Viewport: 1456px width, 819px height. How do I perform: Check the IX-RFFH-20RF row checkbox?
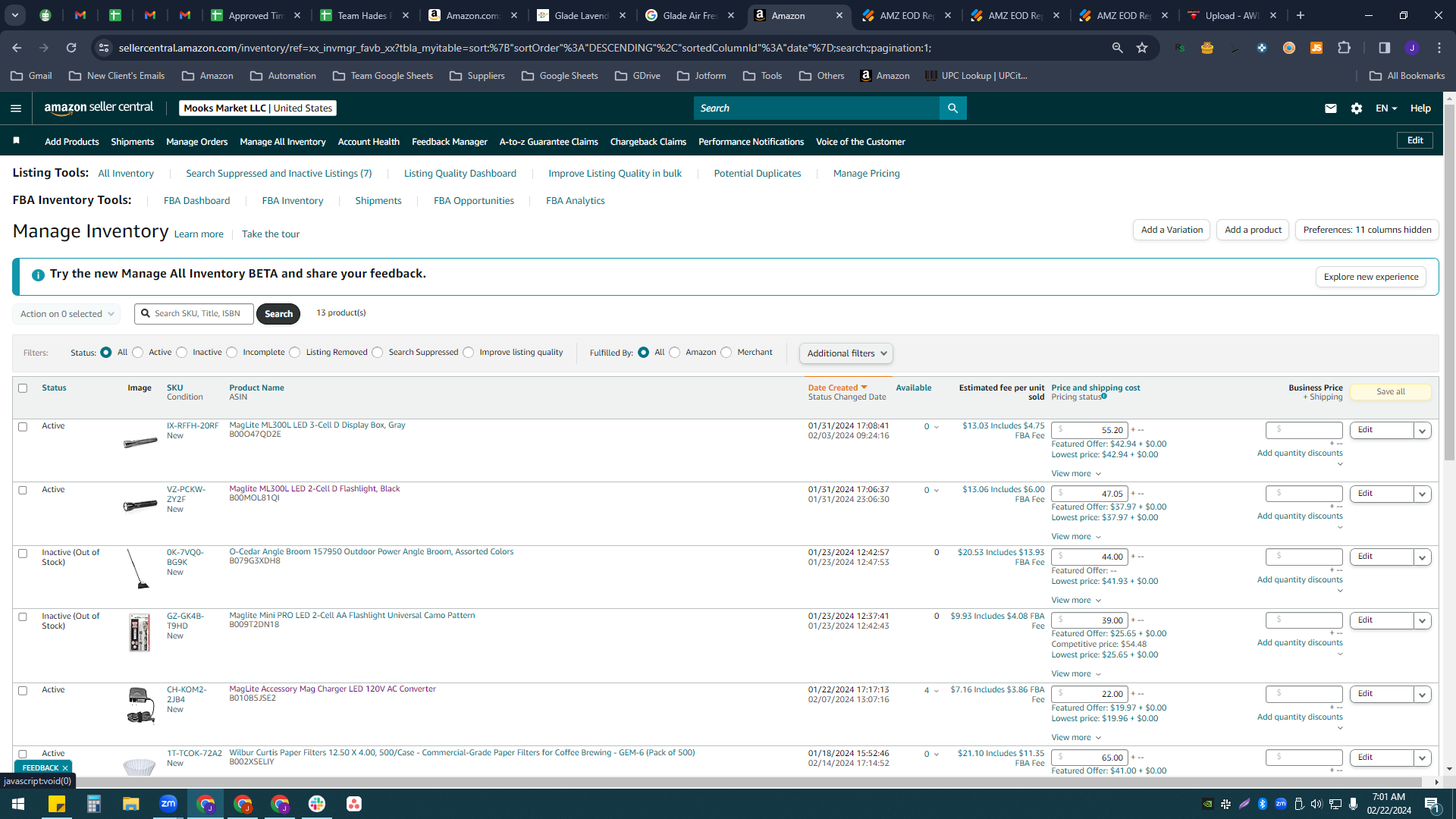[23, 427]
